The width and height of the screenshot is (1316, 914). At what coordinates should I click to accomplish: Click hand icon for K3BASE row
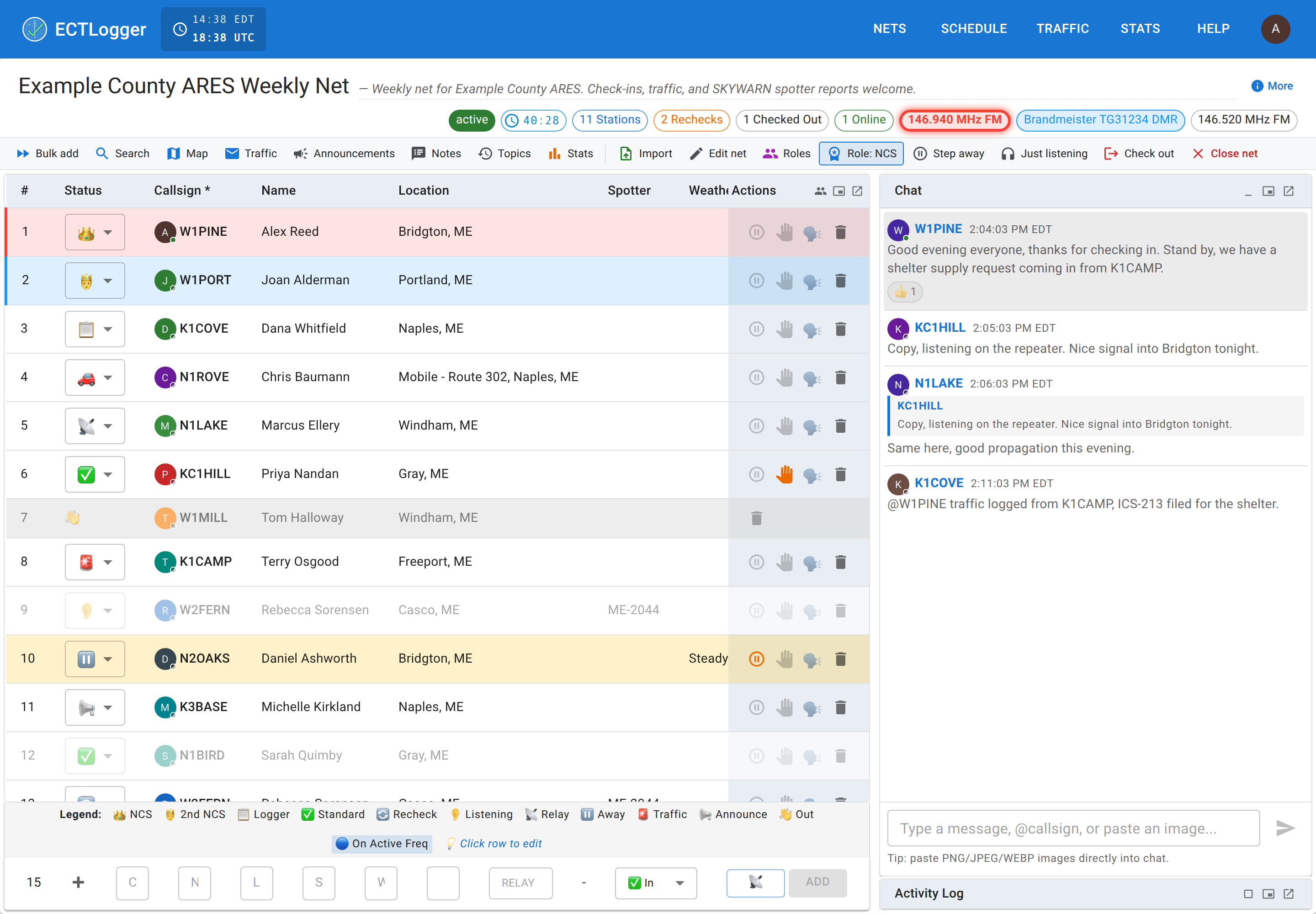(785, 707)
